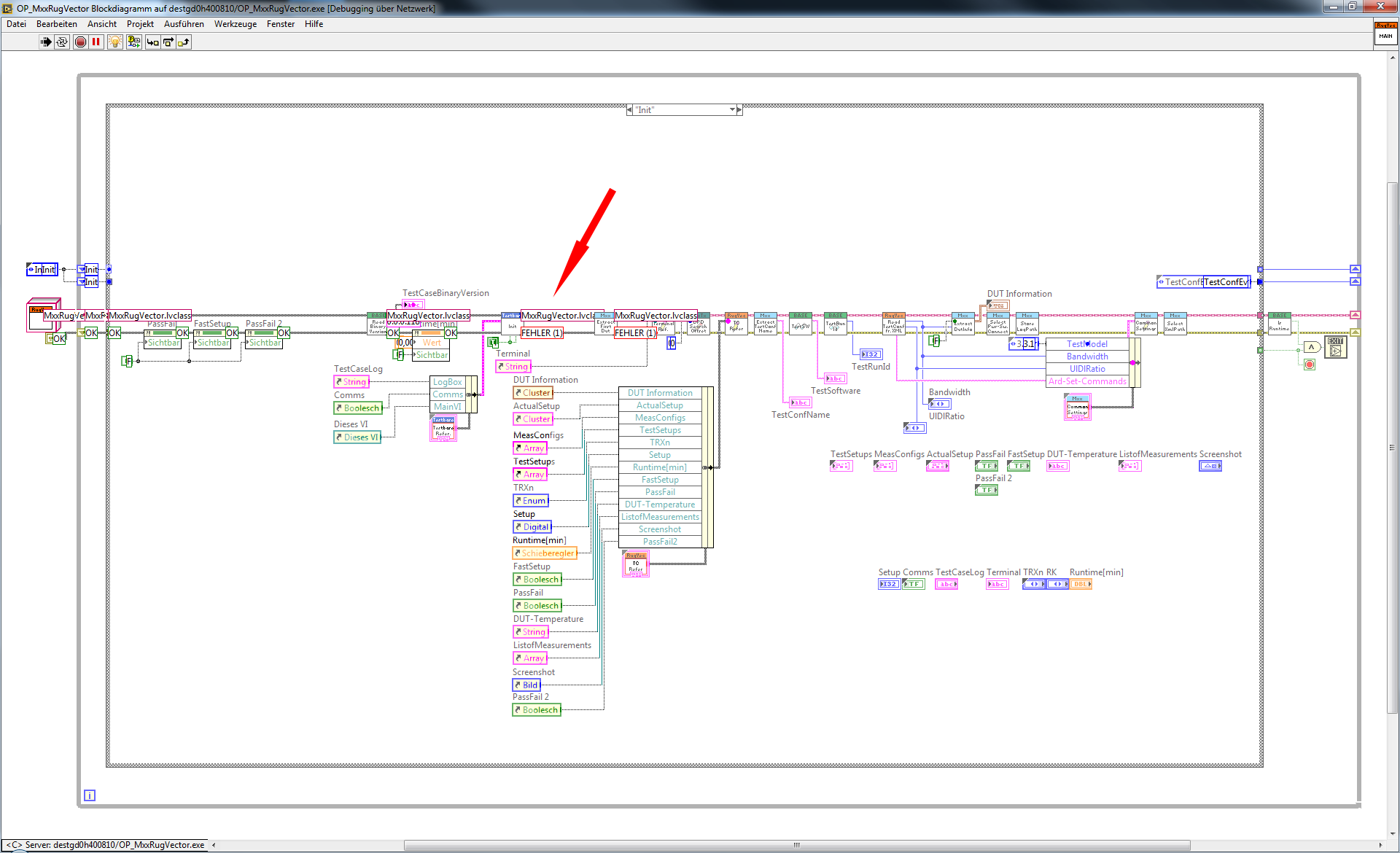Click the Runtime[min] Schieberegler terminal
Image resolution: width=1400 pixels, height=853 pixels.
point(544,553)
